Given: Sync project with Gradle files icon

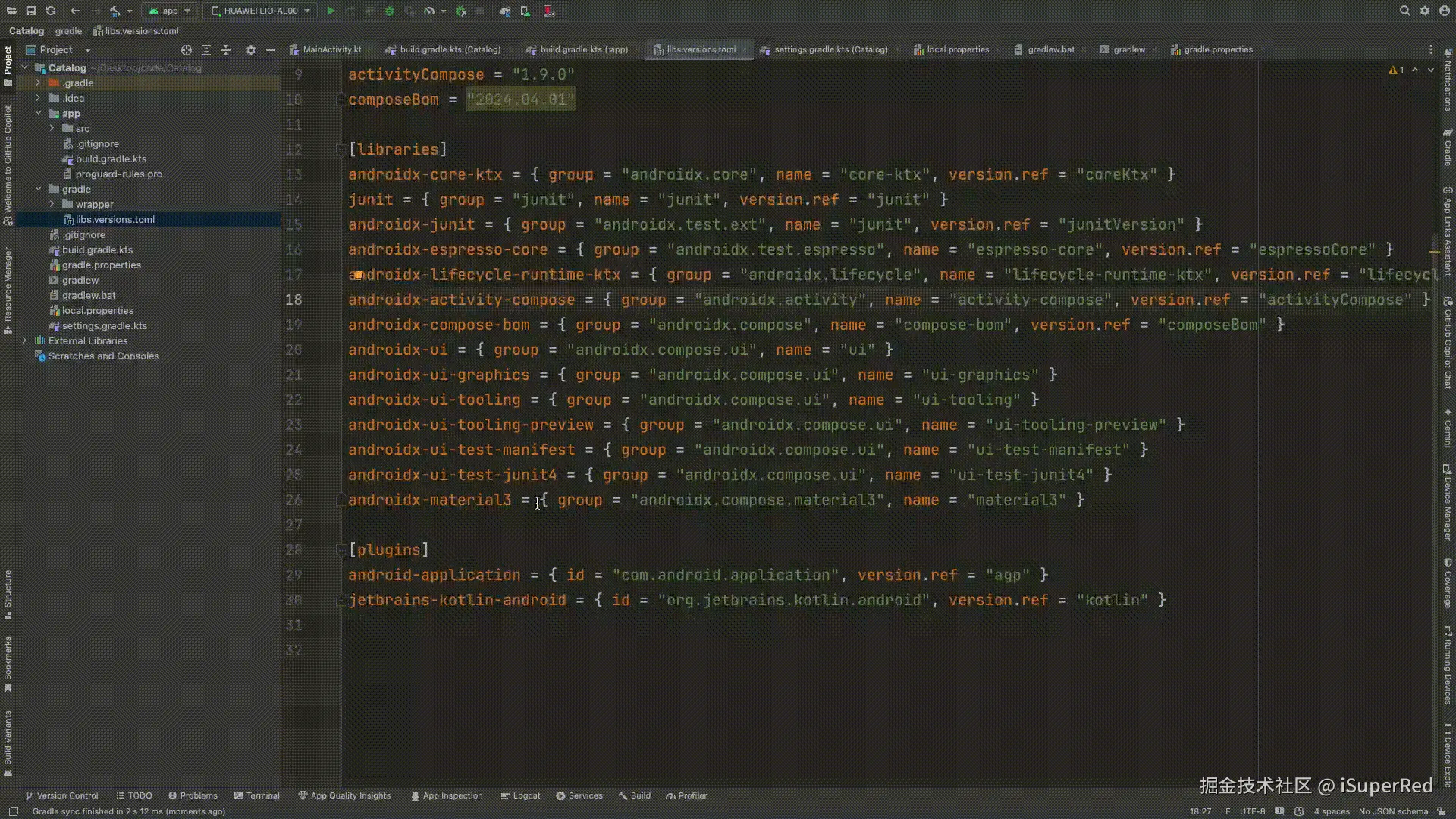Looking at the screenshot, I should (x=504, y=11).
